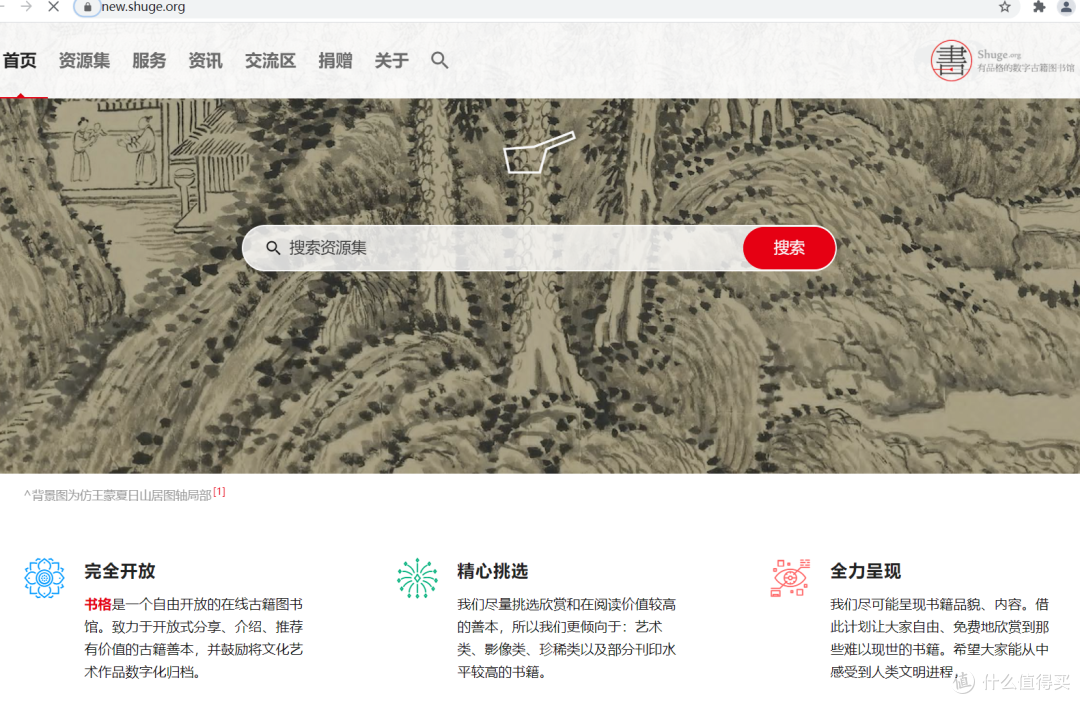1080x704 pixels.
Task: Open the 交流区 page
Action: 270,61
